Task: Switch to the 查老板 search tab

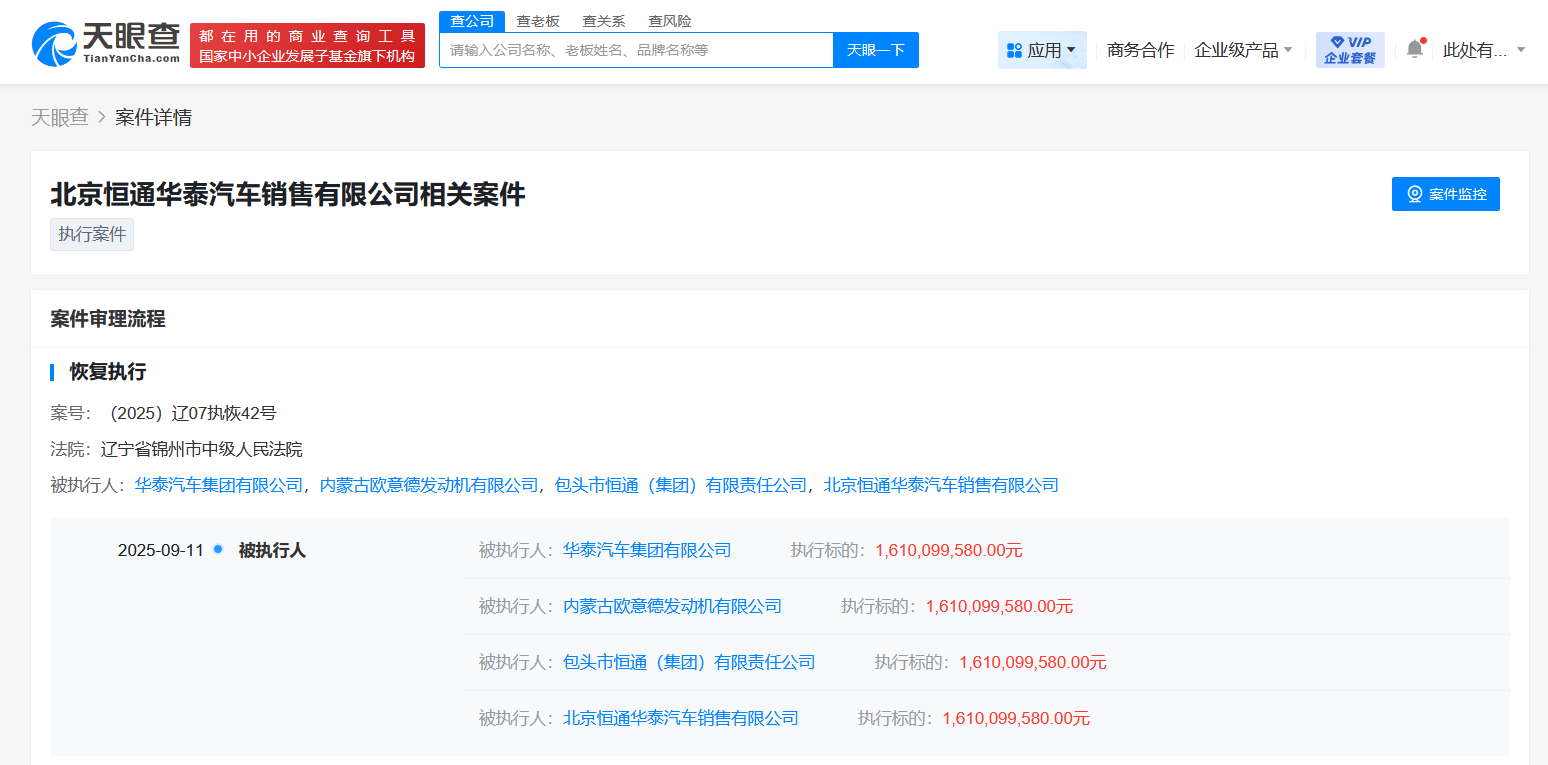Action: click(538, 21)
